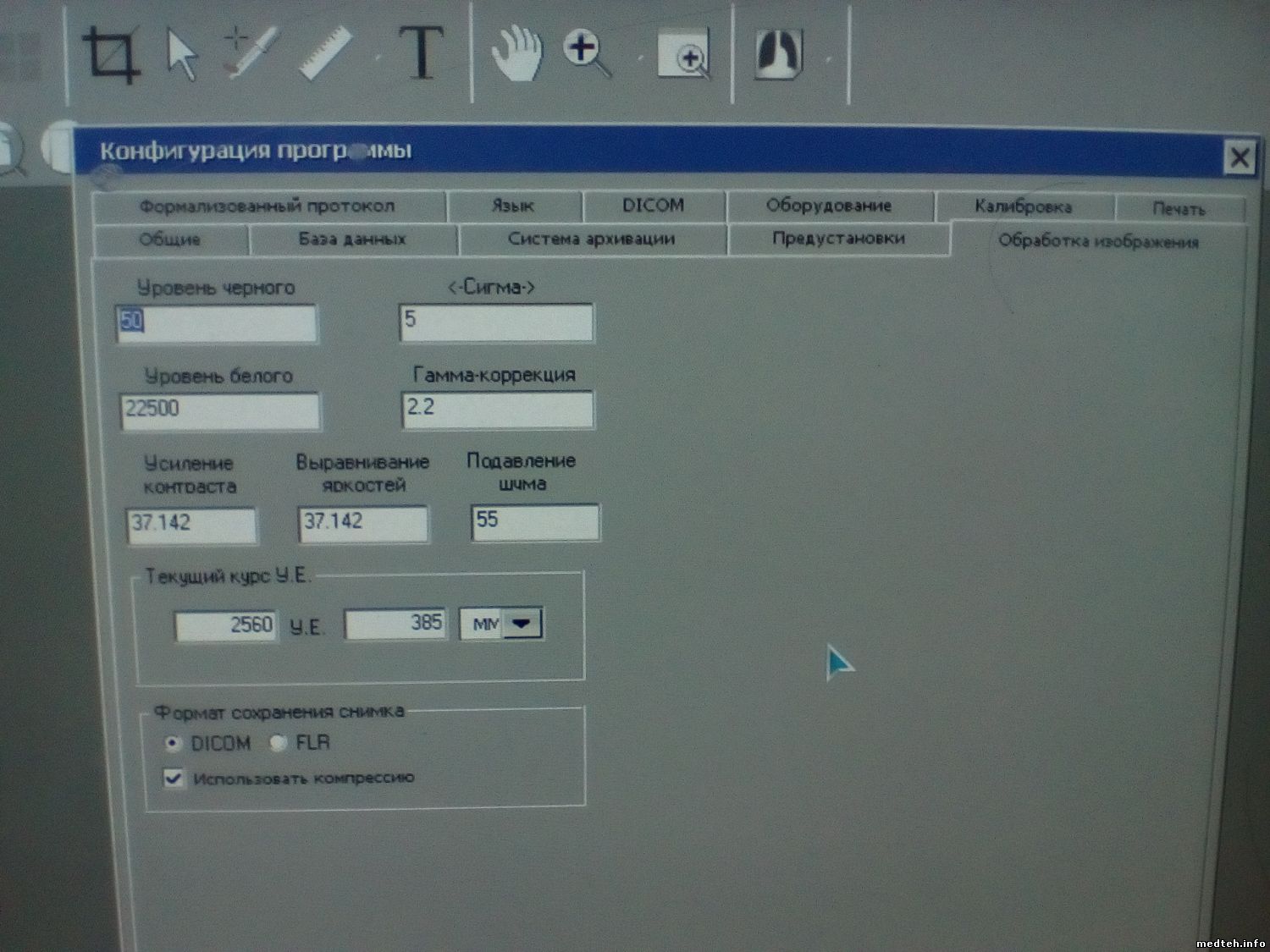The width and height of the screenshot is (1270, 952).
Task: Select FLR save format radio button
Action: pyautogui.click(x=277, y=743)
